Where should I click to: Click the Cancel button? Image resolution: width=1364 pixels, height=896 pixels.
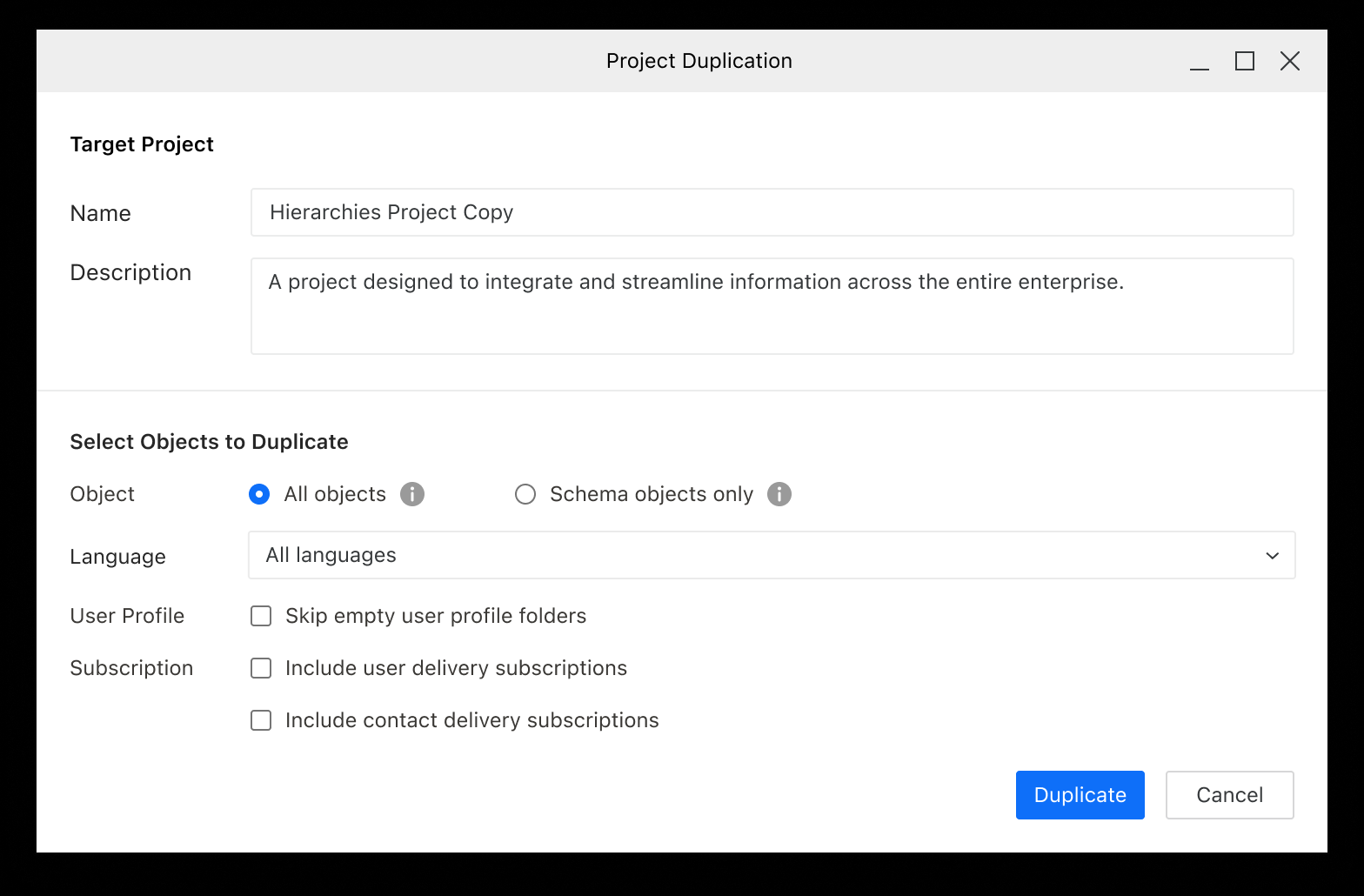point(1229,795)
